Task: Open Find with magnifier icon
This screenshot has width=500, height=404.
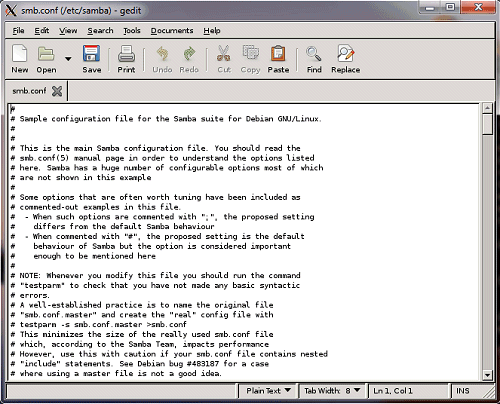Action: point(314,53)
